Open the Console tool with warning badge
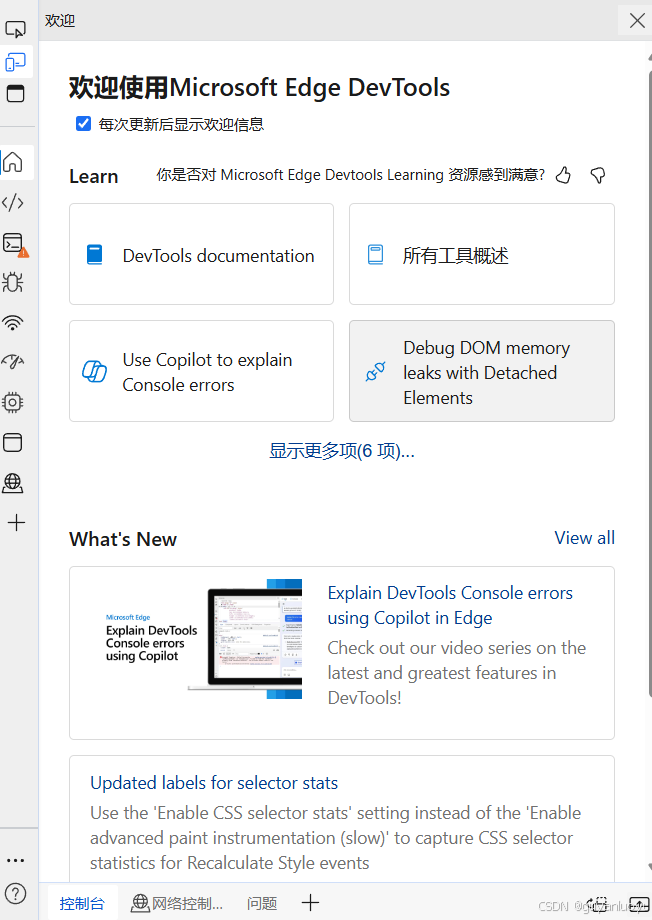This screenshot has width=652, height=920. coord(15,243)
